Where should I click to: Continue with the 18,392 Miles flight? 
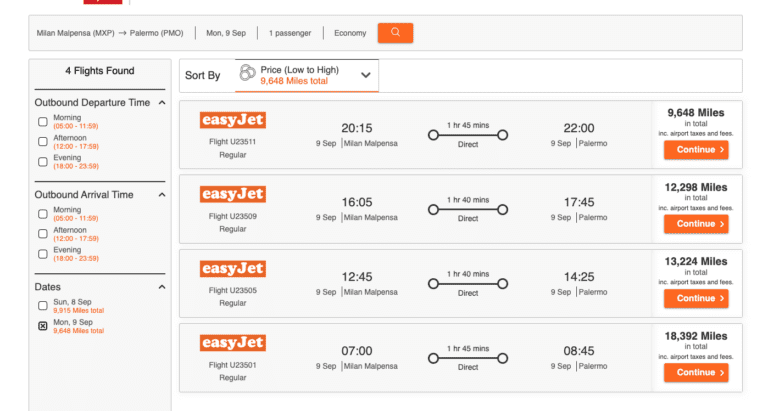[x=695, y=373]
